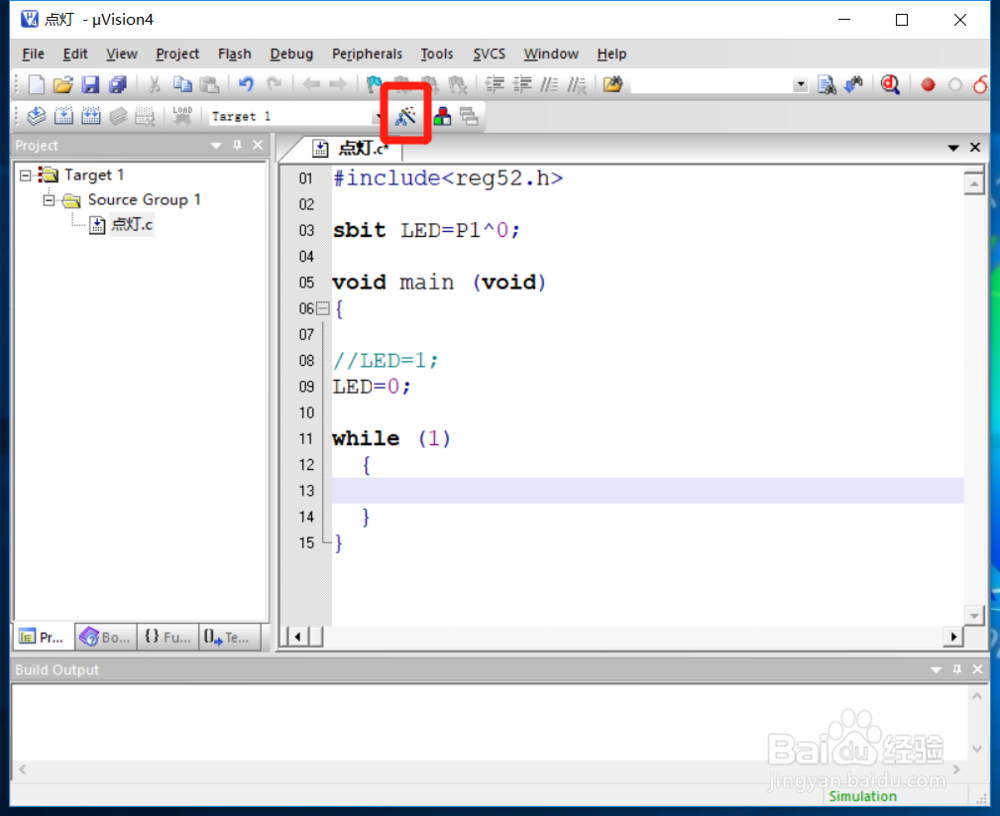Screen dimensions: 1000x816
Task: Open the View menu
Action: click(121, 54)
